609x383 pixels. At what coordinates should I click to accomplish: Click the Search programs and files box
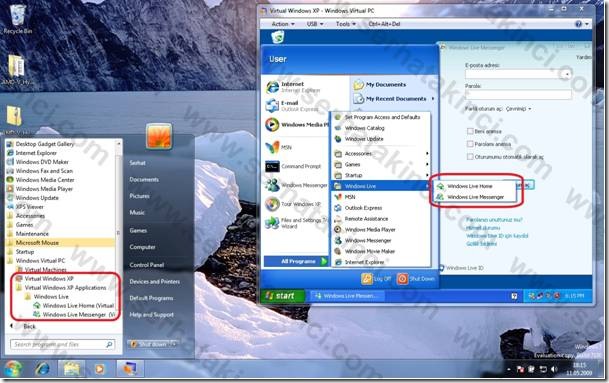point(63,345)
